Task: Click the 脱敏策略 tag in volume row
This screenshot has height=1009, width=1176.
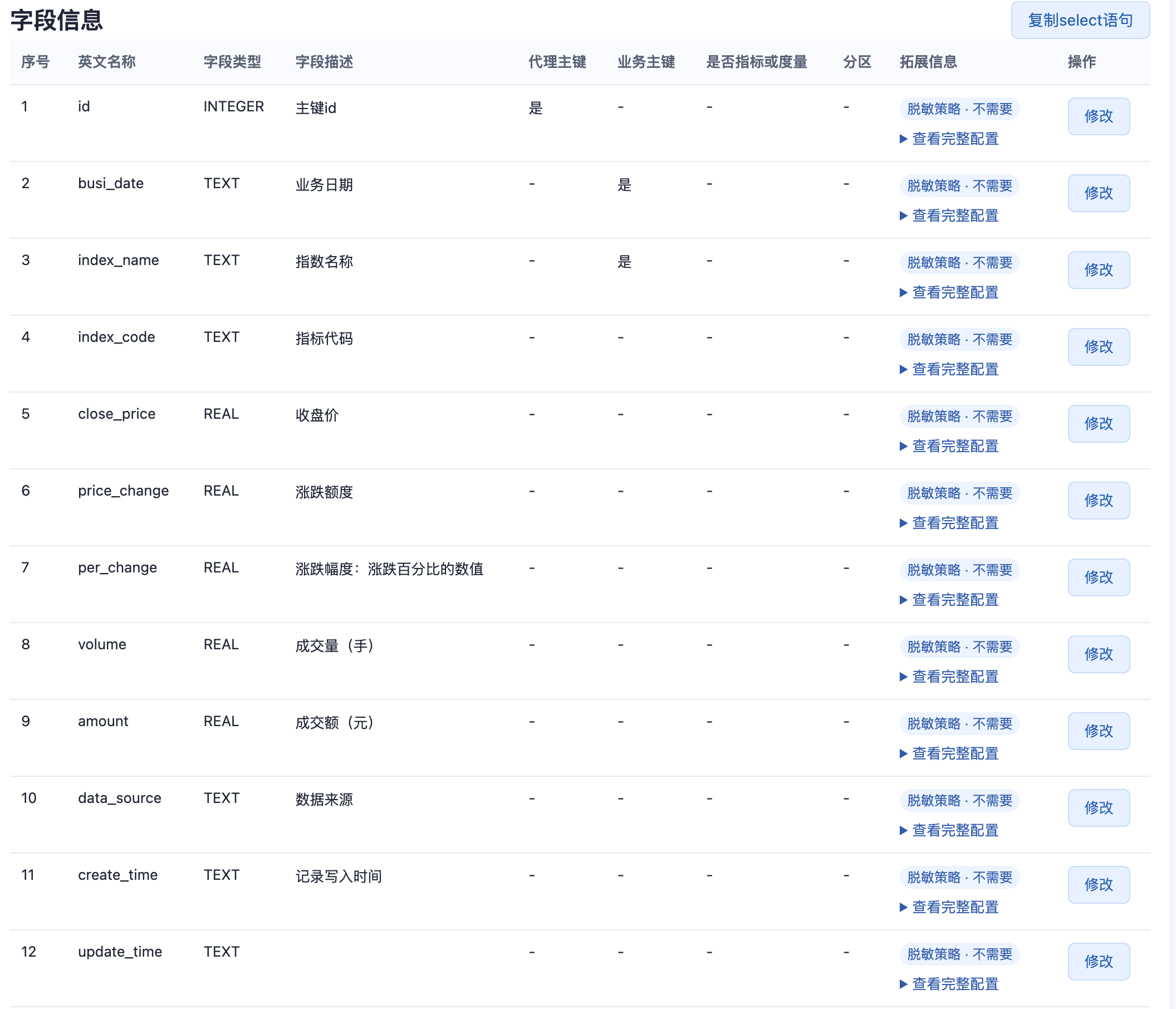Action: [960, 647]
